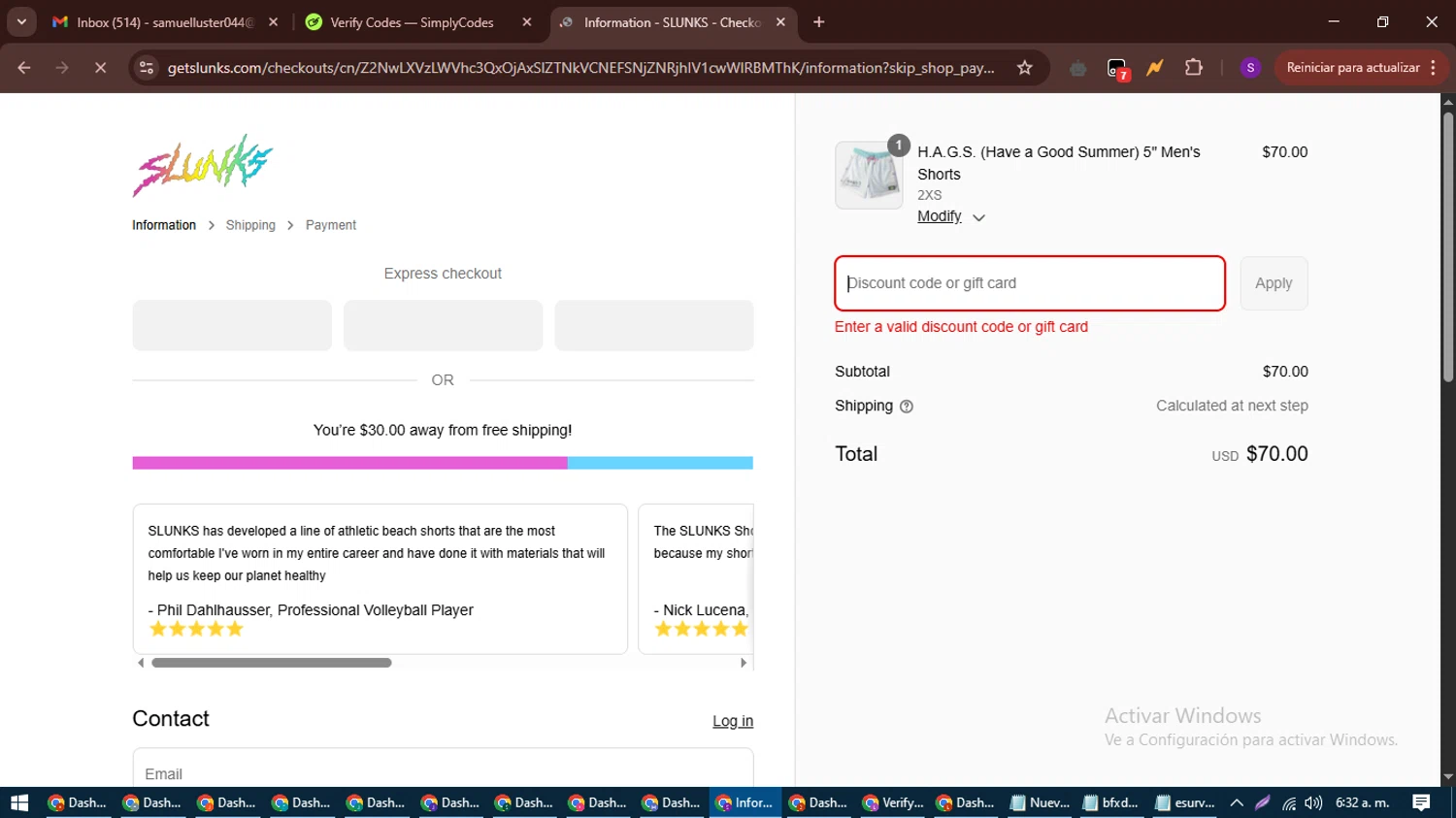The height and width of the screenshot is (818, 1456).
Task: Open the Chrome profile avatar S
Action: tap(1250, 68)
